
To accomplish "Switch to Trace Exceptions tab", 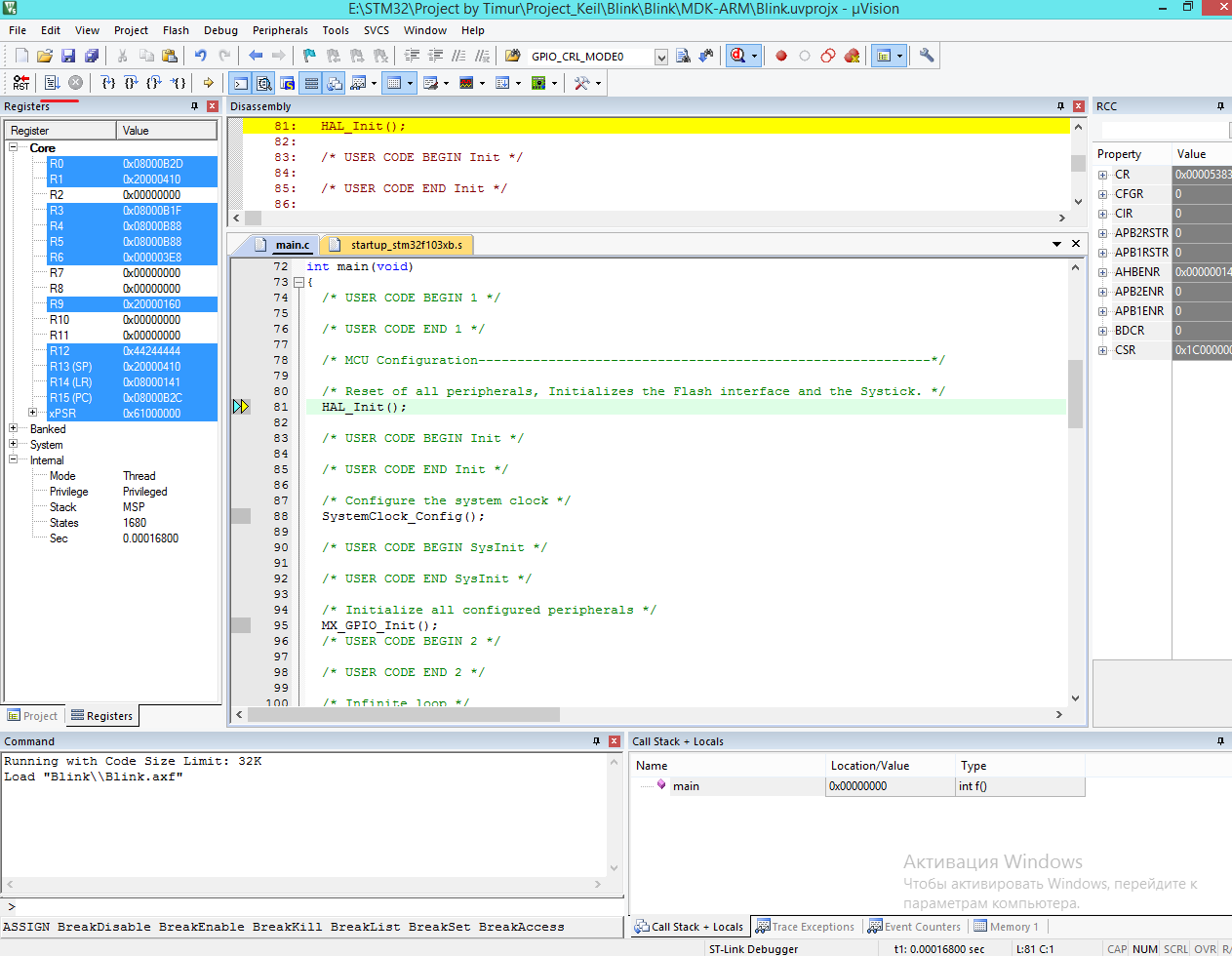I will [x=805, y=927].
